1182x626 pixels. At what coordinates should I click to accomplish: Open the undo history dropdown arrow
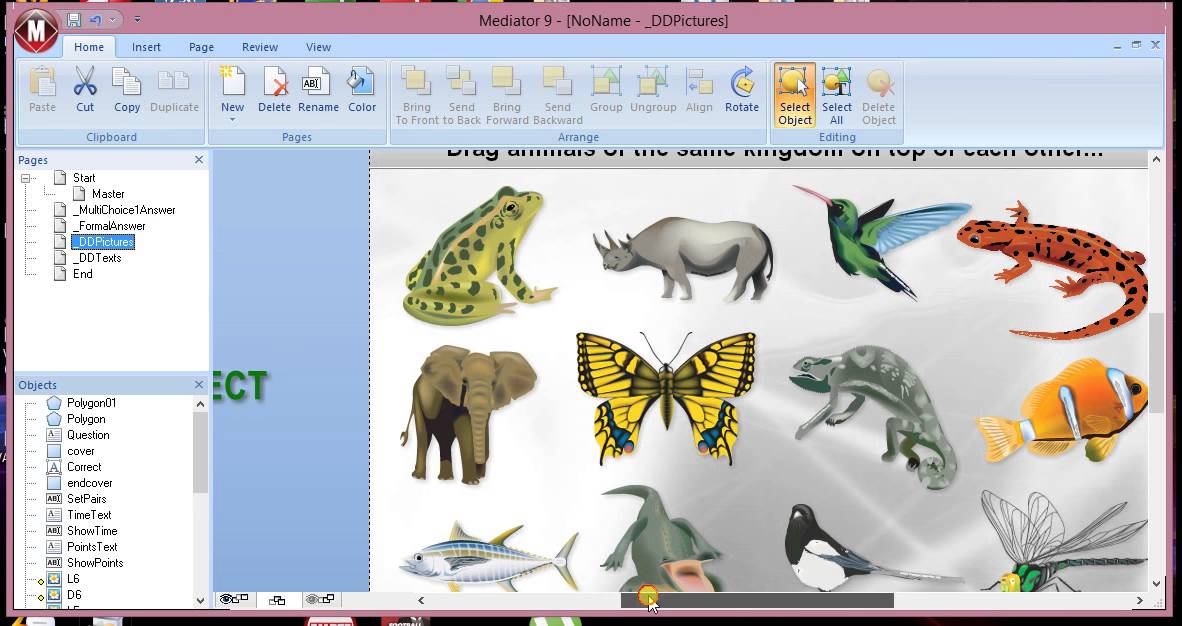pos(113,20)
